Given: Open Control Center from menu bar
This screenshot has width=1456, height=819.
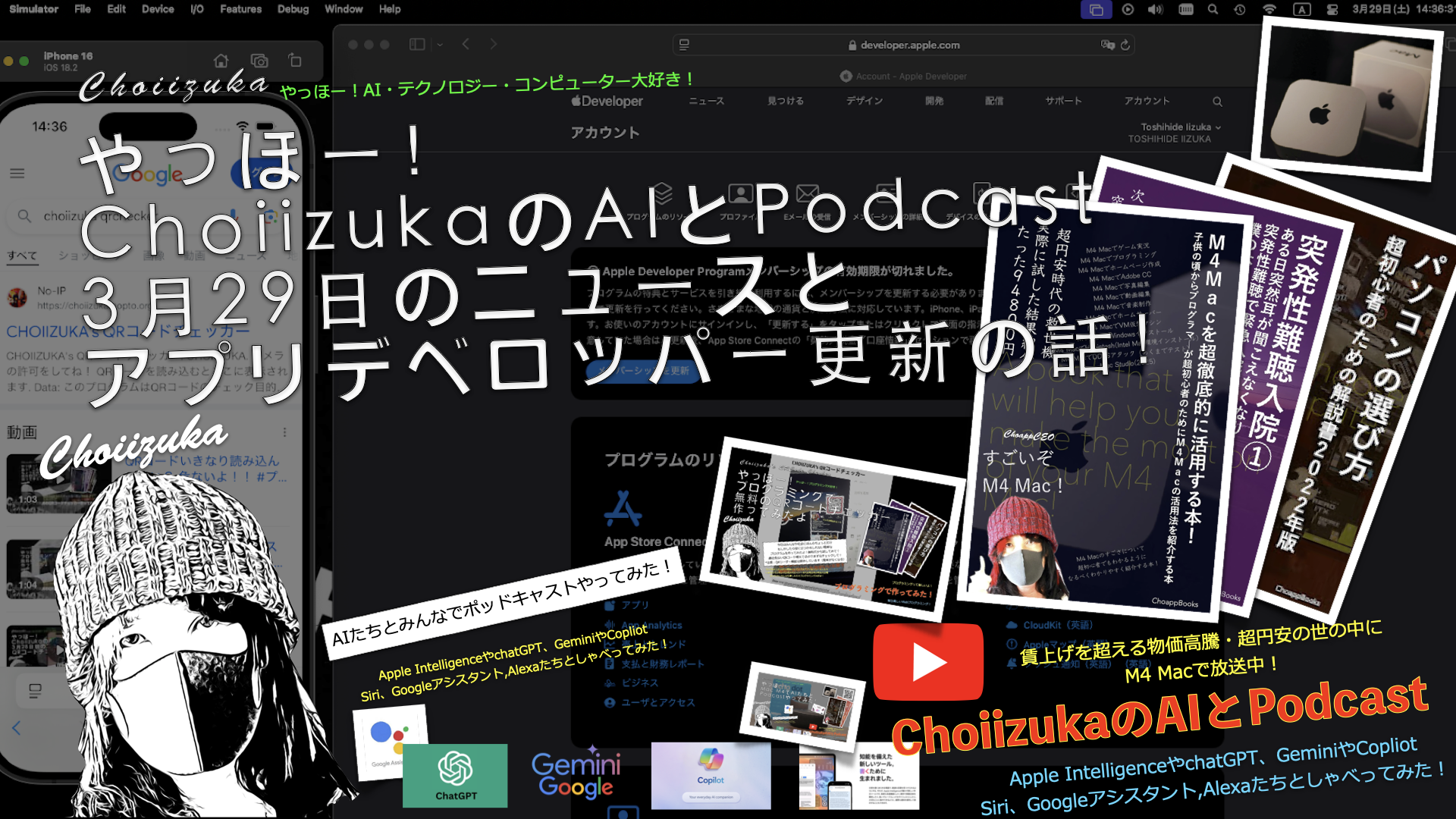Looking at the screenshot, I should point(1332,9).
